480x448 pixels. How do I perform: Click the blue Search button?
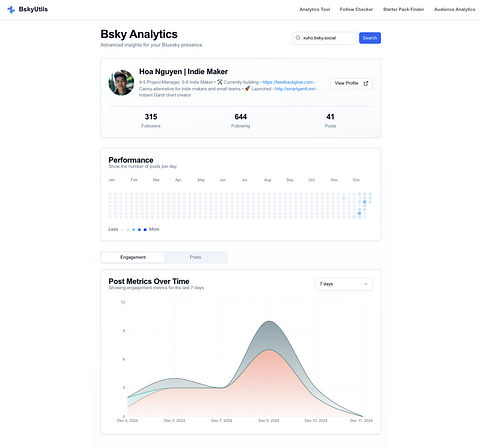click(370, 38)
